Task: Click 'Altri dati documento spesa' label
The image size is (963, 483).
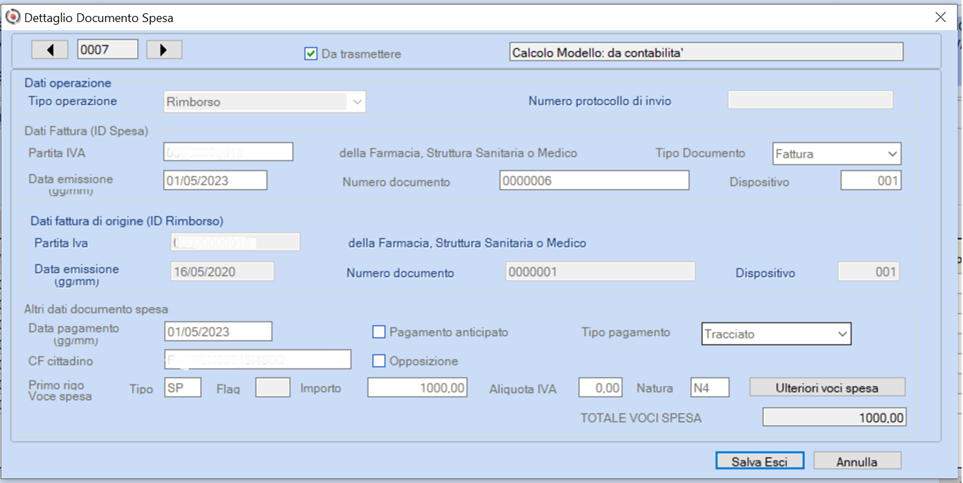Action: tap(96, 309)
